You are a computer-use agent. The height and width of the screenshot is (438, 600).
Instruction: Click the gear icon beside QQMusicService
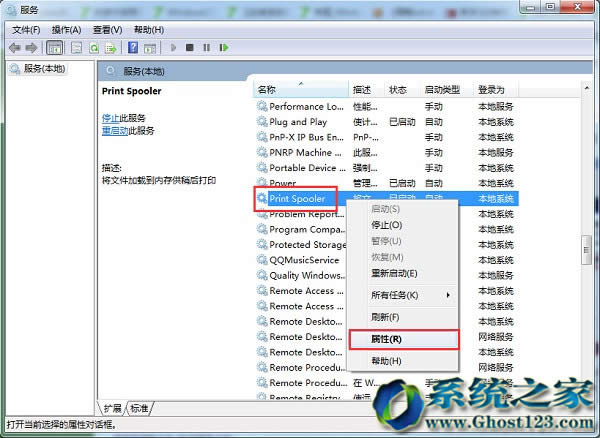coord(262,260)
